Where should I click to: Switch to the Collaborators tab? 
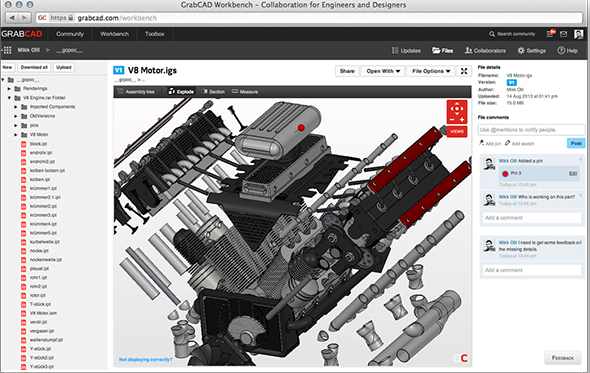[485, 50]
